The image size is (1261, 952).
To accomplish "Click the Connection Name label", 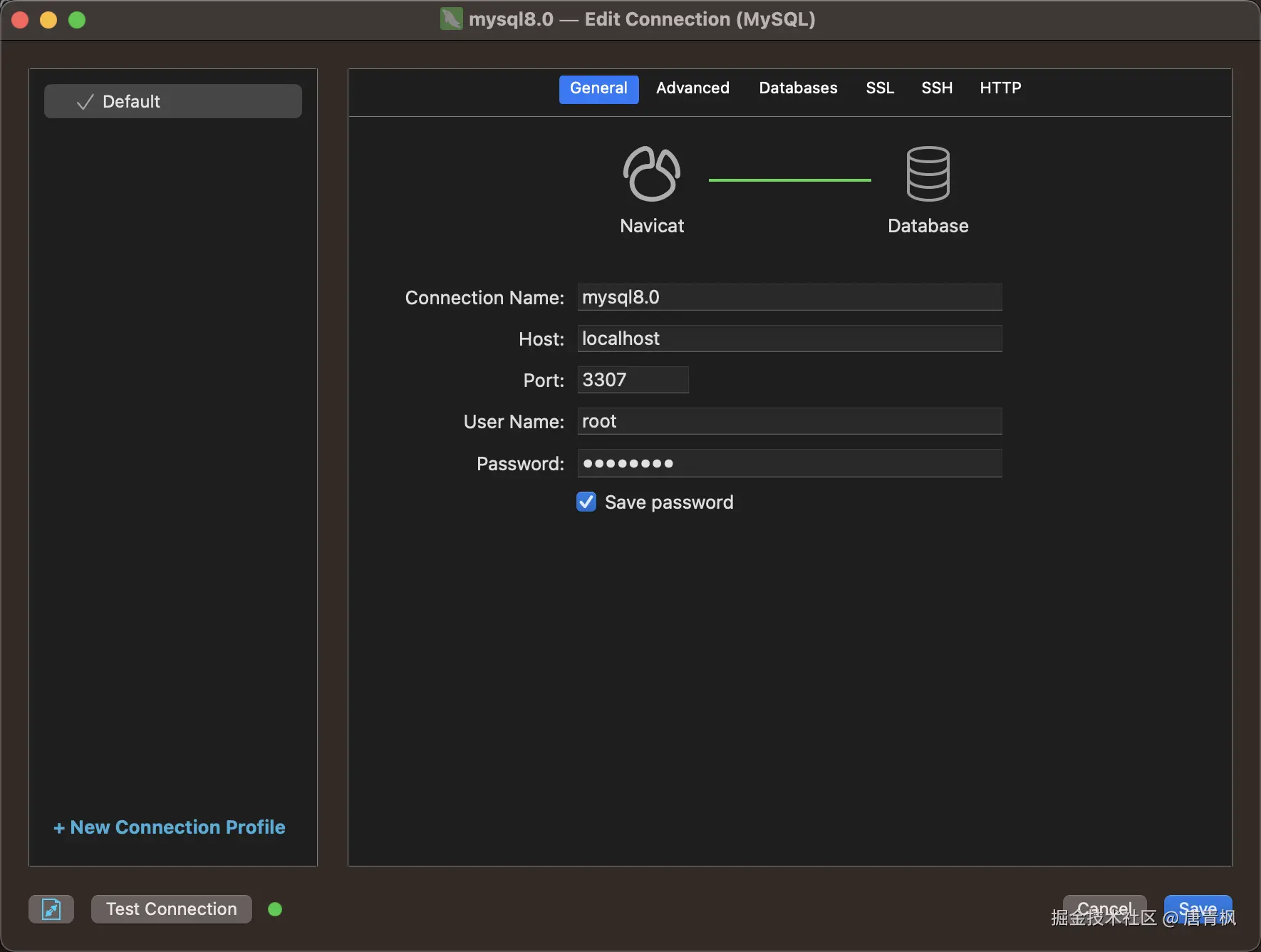I will (x=484, y=298).
